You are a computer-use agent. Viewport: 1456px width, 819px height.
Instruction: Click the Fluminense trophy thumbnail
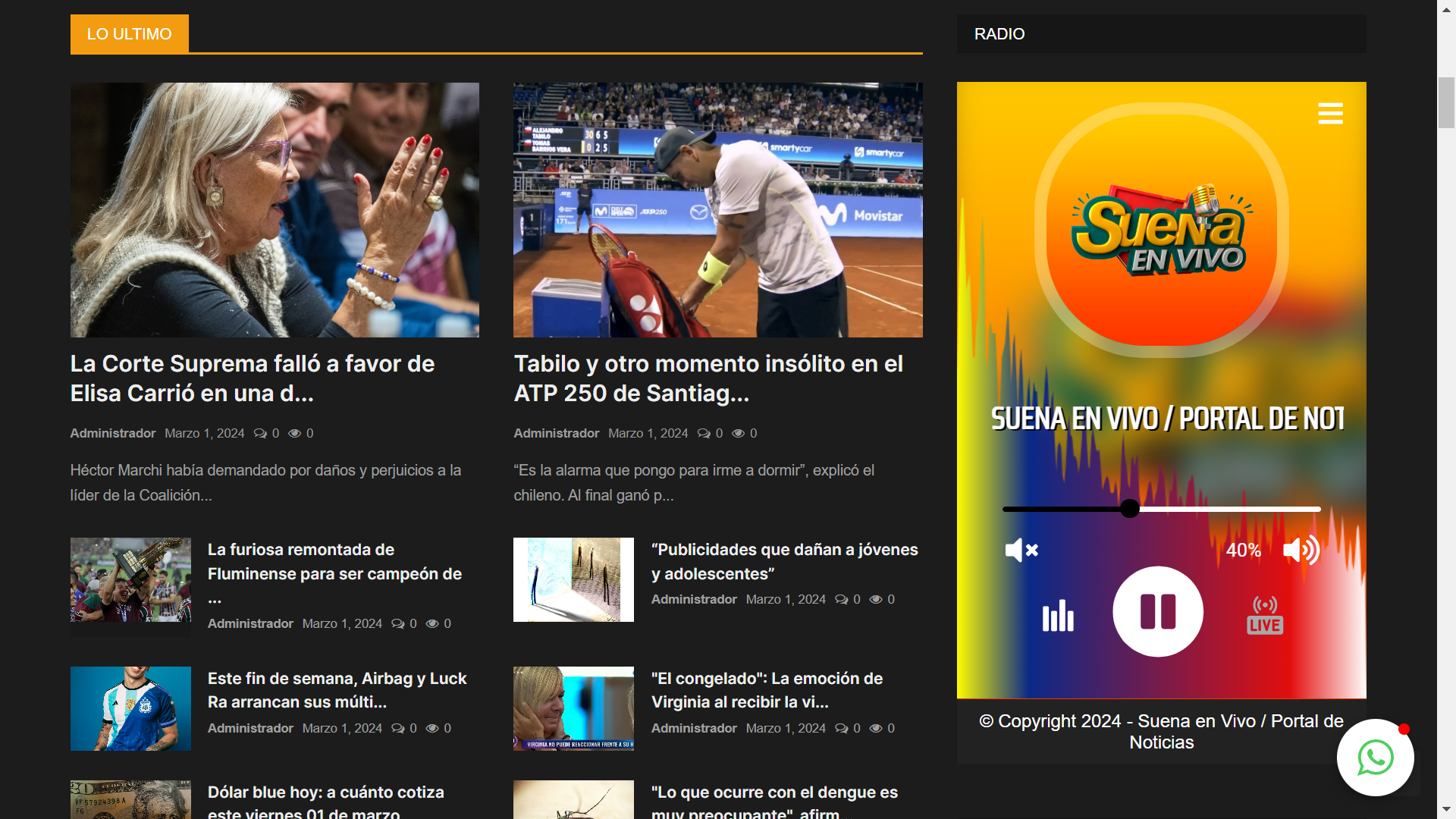click(x=130, y=580)
